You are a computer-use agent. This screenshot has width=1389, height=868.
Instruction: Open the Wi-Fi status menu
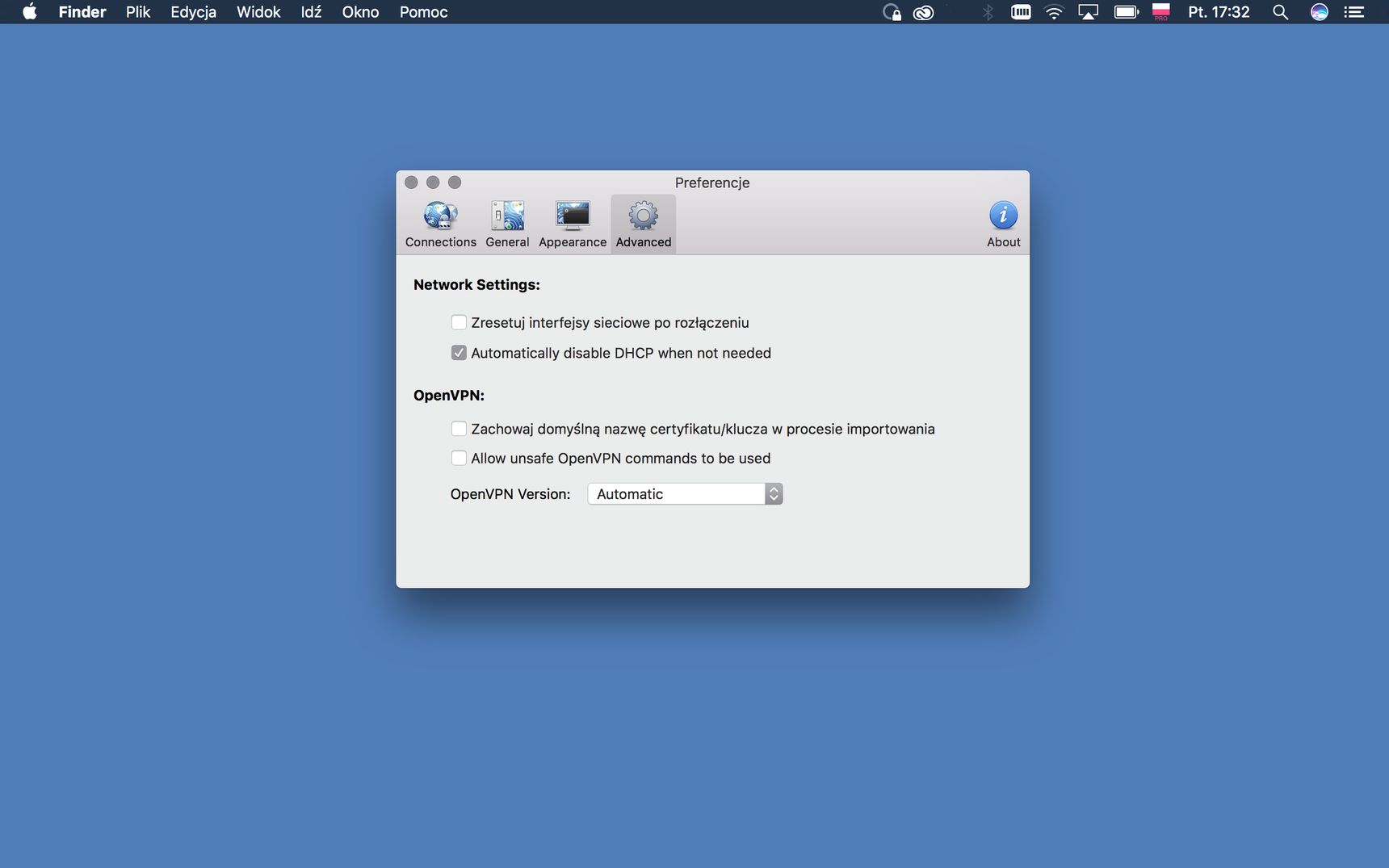click(1054, 12)
